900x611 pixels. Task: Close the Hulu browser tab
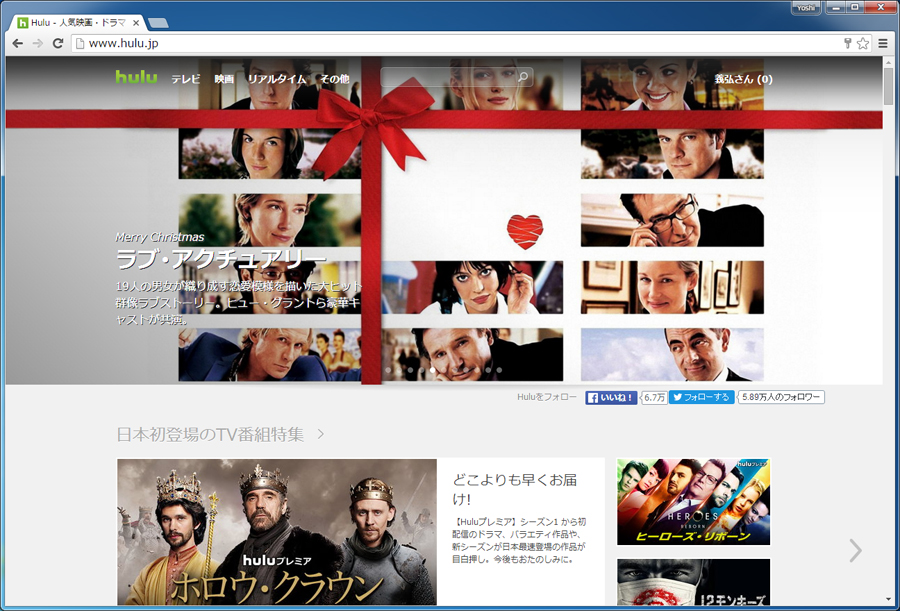coord(136,23)
